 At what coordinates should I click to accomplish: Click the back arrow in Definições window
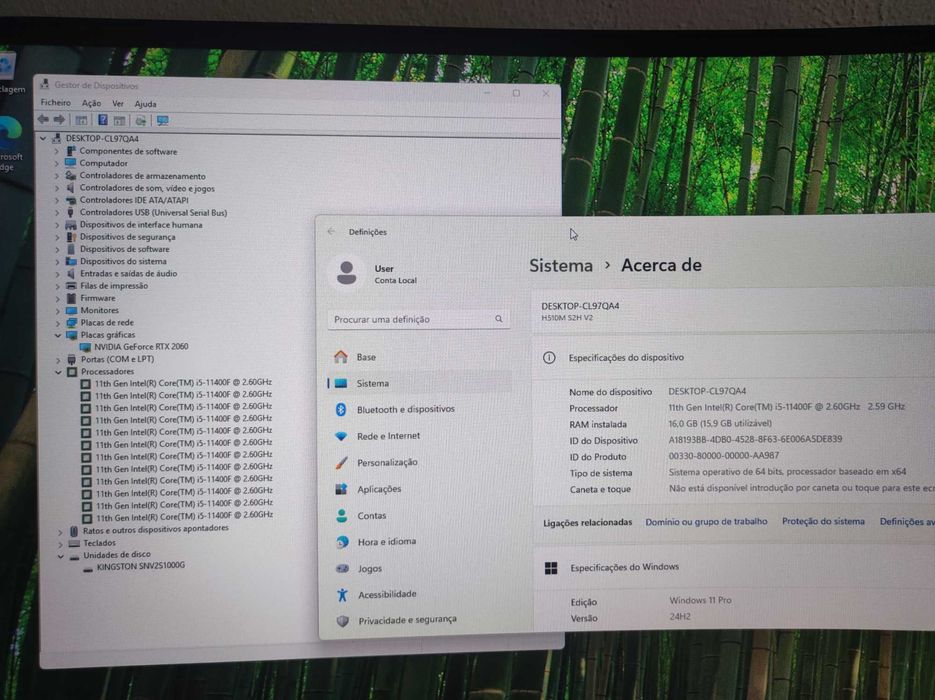click(332, 231)
